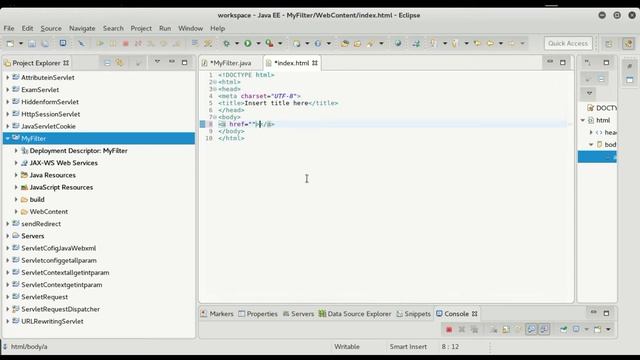The width and height of the screenshot is (640, 360).
Task: Select DOCTYPE entry in Outline
Action: (x=602, y=108)
